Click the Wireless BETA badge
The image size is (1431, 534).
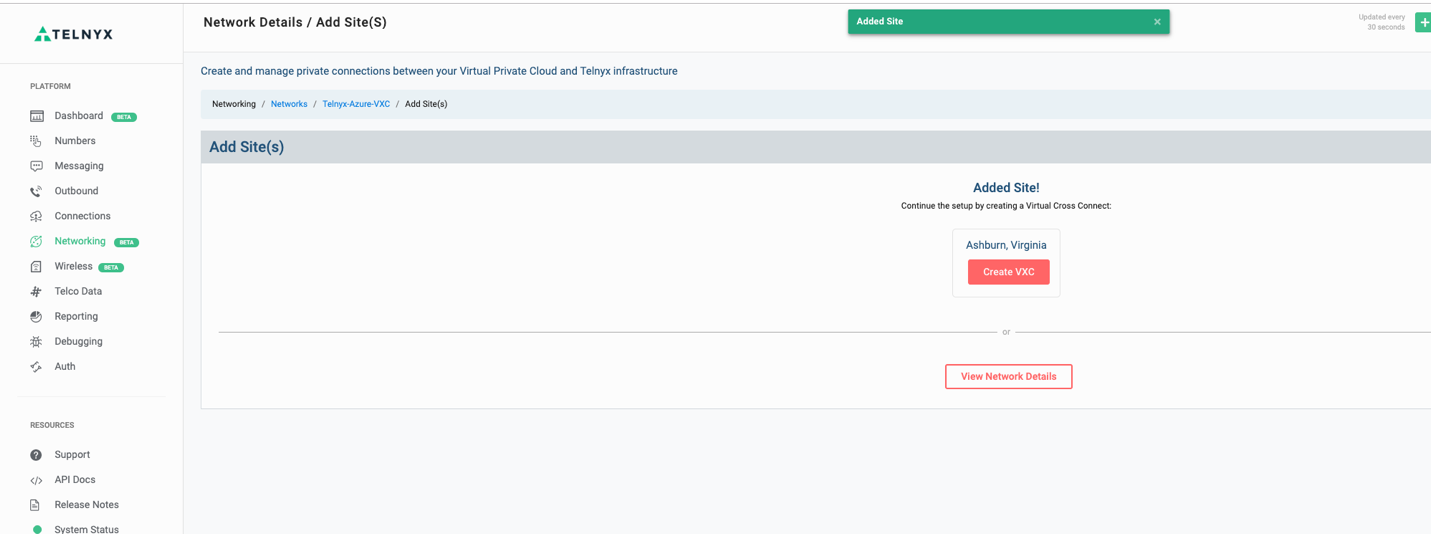111,267
